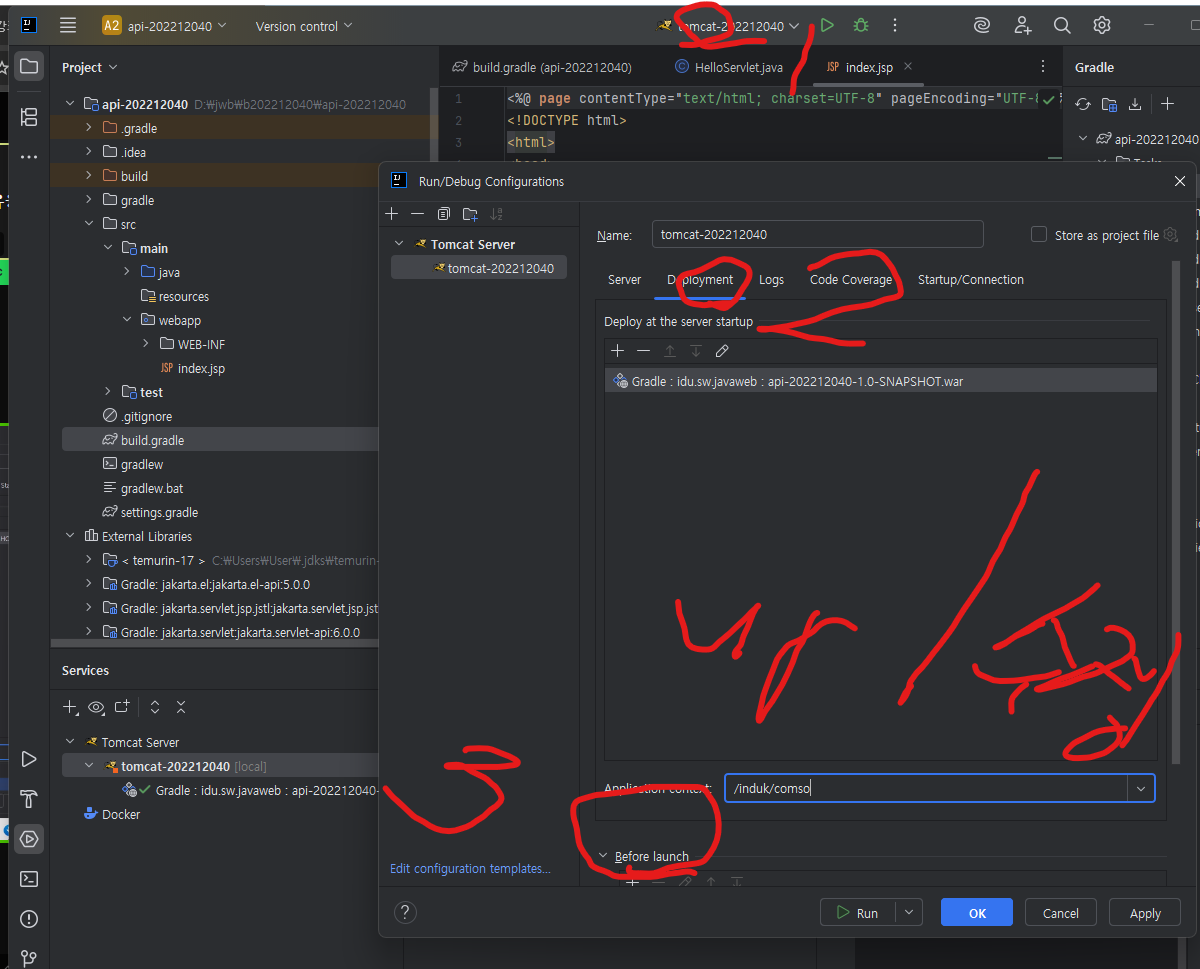Open the Terminal tool window icon
1200x969 pixels.
[x=29, y=879]
